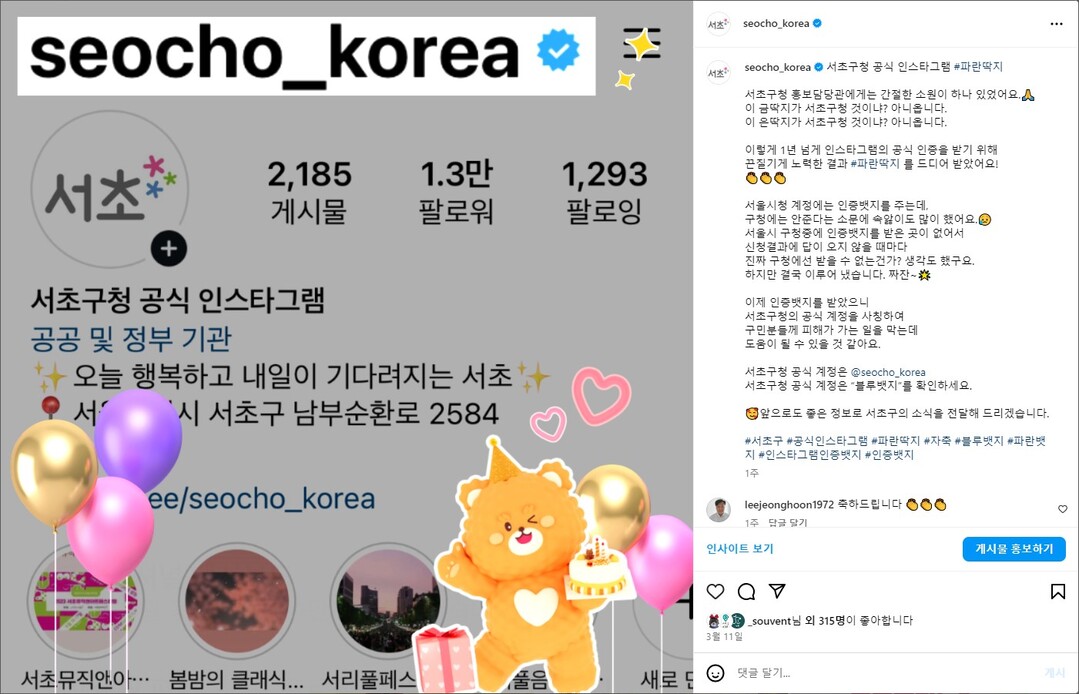Click the plus icon on profile picture
The image size is (1079, 694).
(169, 249)
